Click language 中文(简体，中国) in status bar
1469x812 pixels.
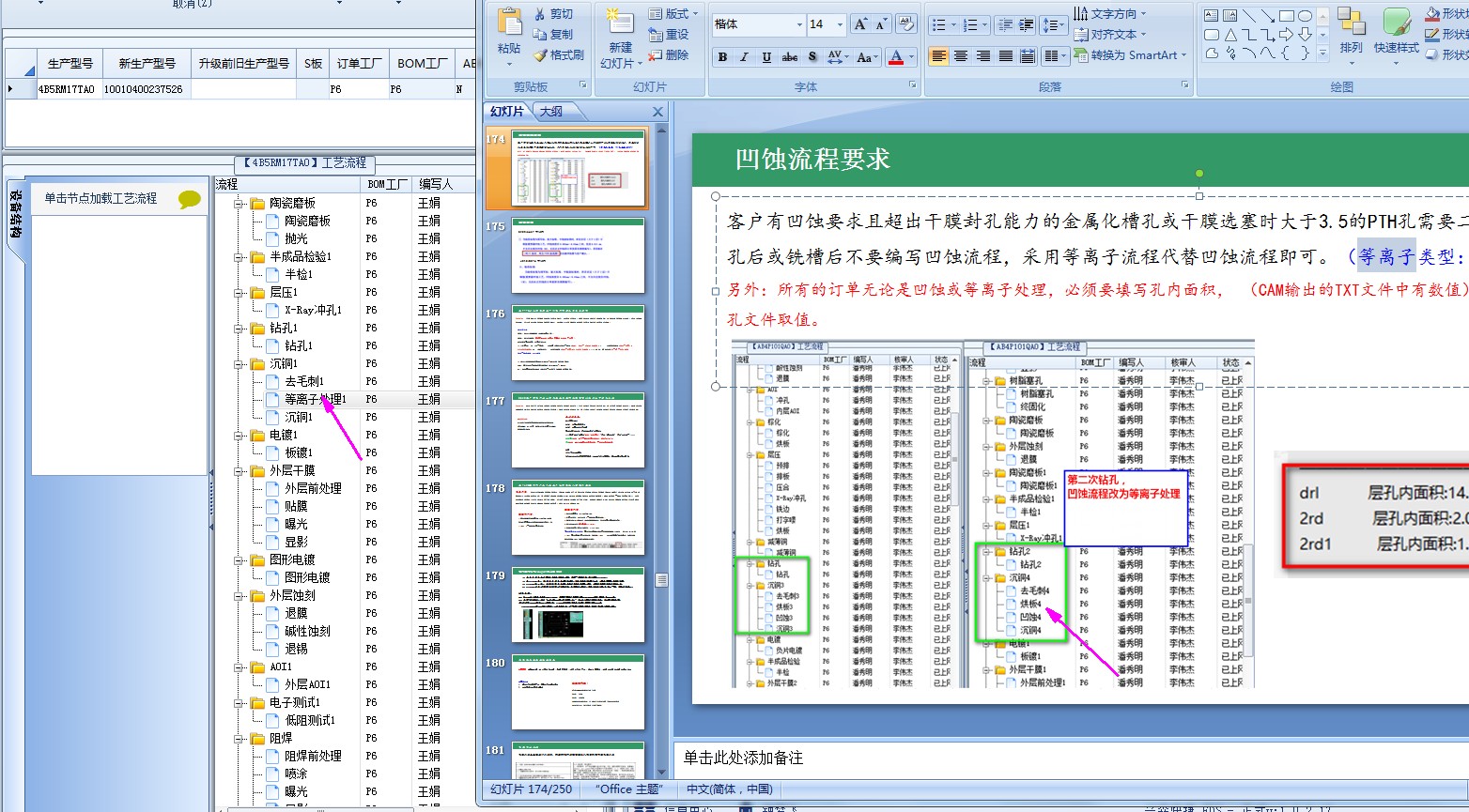click(x=730, y=789)
